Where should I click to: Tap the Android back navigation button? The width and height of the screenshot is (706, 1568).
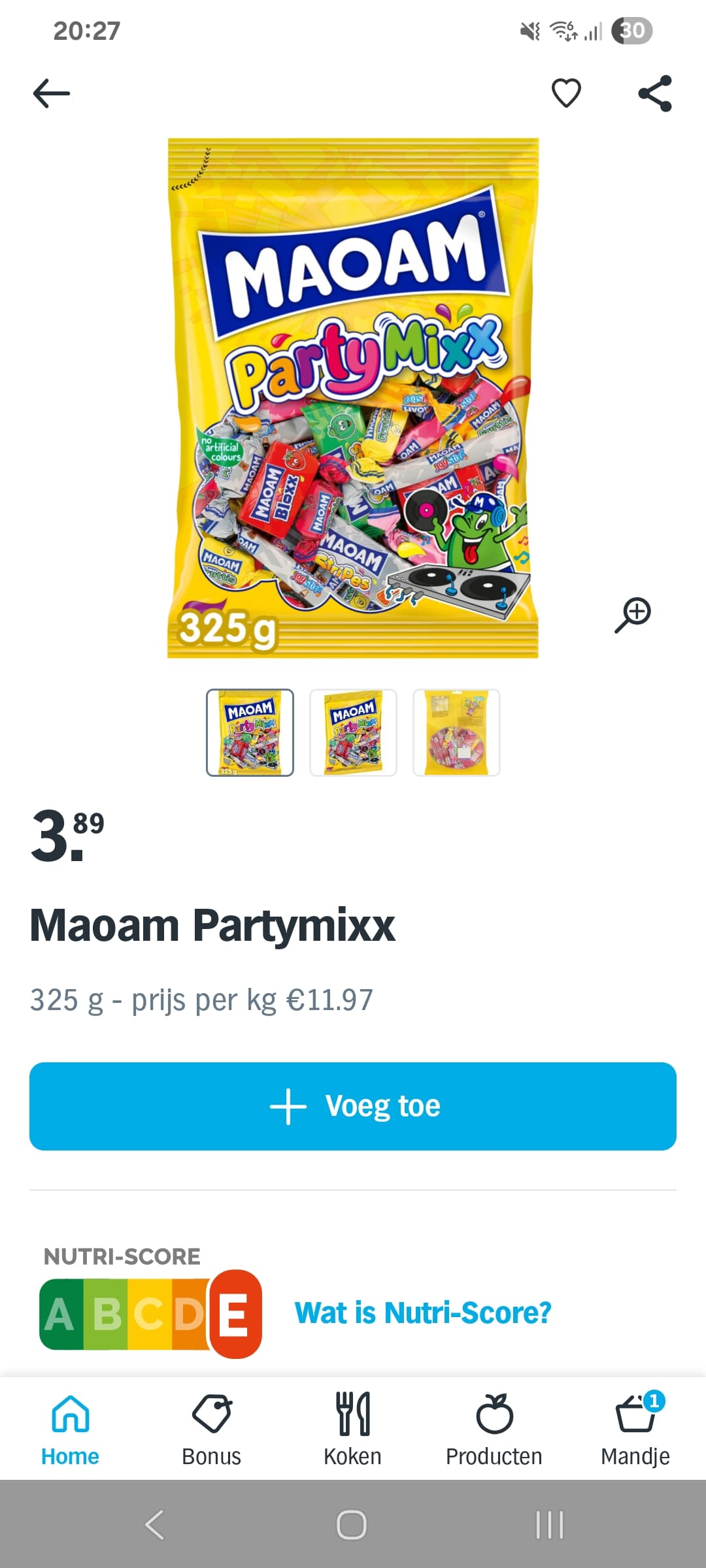(x=155, y=1525)
